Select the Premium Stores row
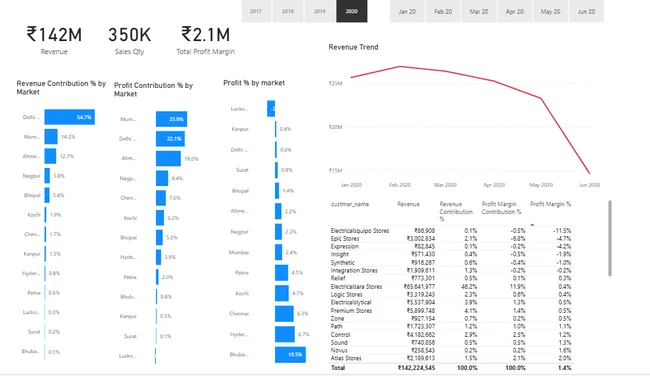Viewport: 650px width, 376px height. [451, 311]
